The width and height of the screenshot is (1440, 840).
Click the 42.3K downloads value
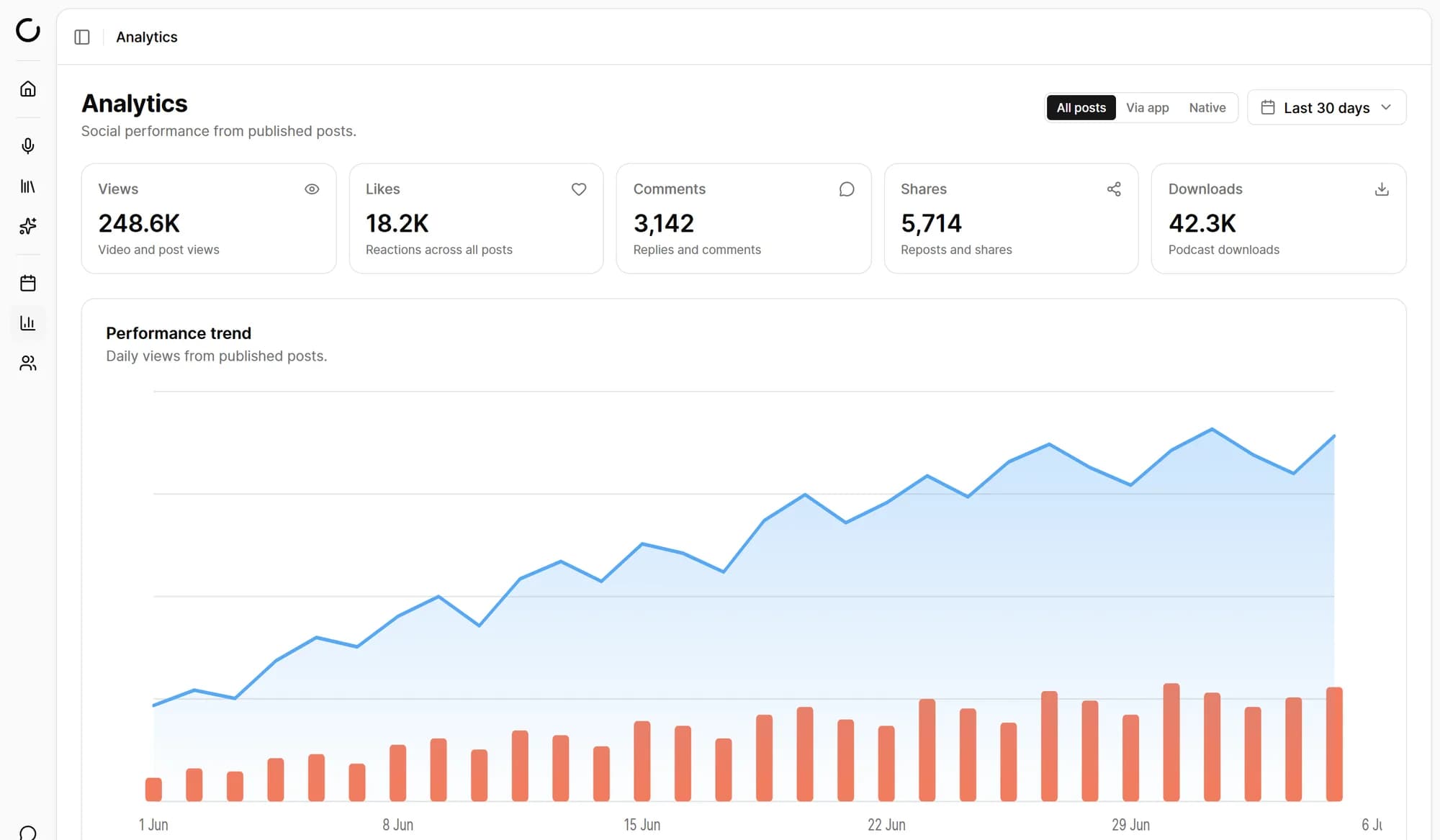1202,223
